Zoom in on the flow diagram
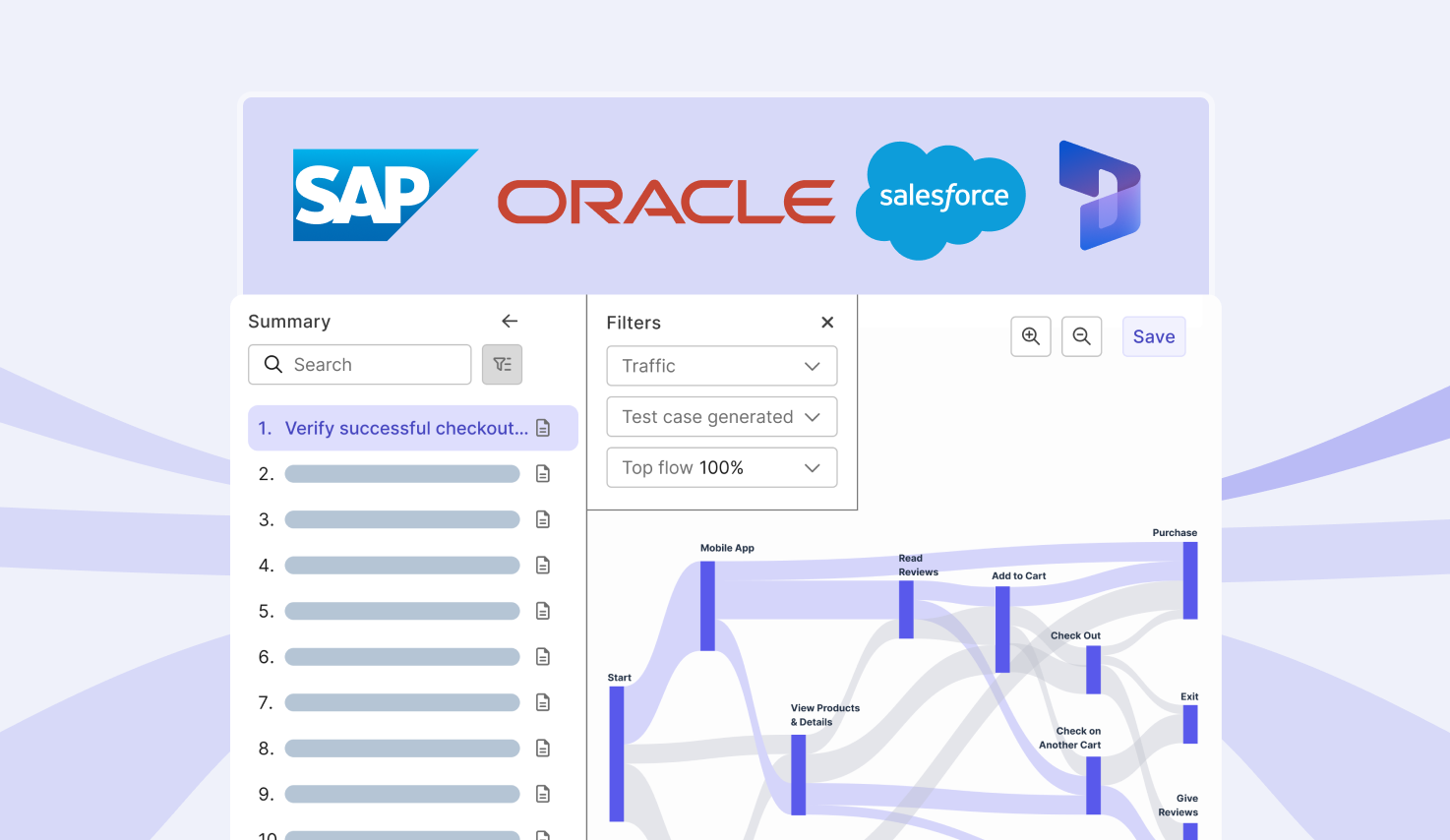The image size is (1450, 840). pyautogui.click(x=1031, y=336)
